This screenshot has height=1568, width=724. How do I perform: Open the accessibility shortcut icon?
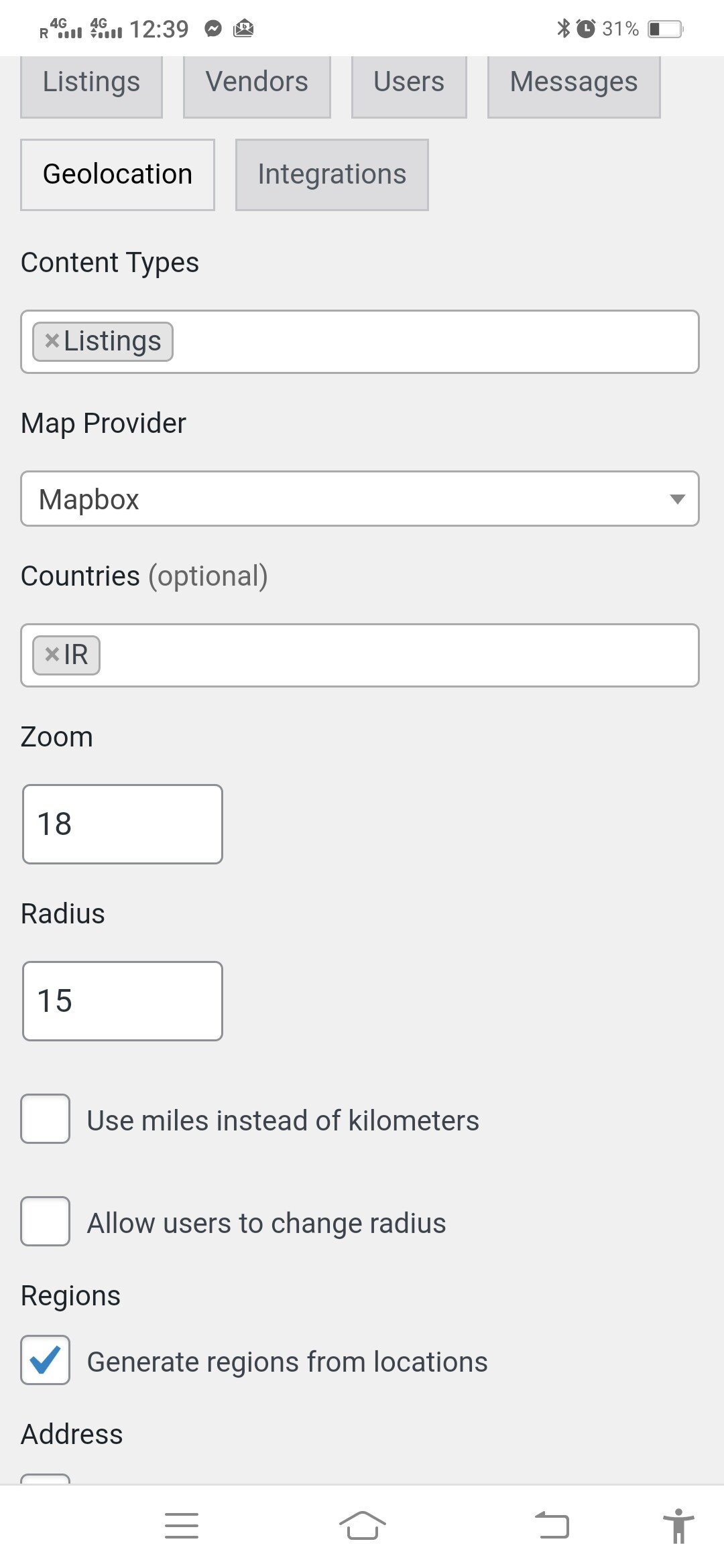coord(678,1526)
